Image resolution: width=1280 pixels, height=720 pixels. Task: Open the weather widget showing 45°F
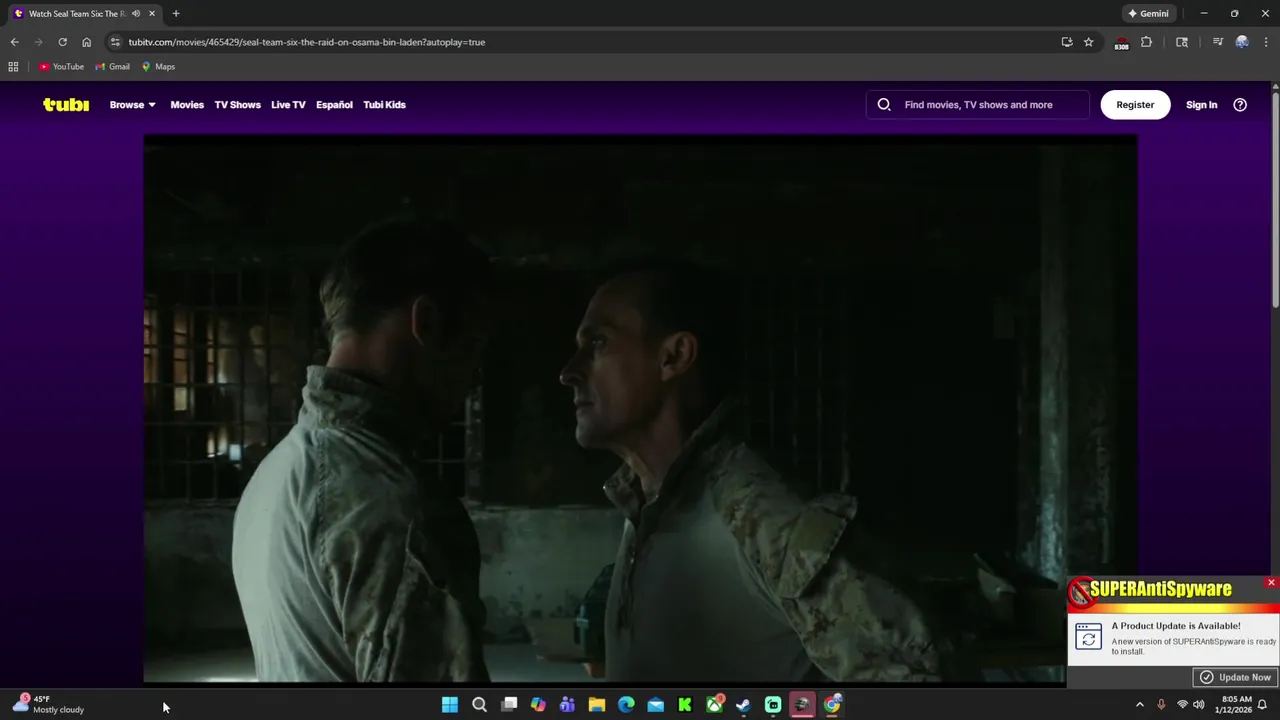(x=48, y=704)
